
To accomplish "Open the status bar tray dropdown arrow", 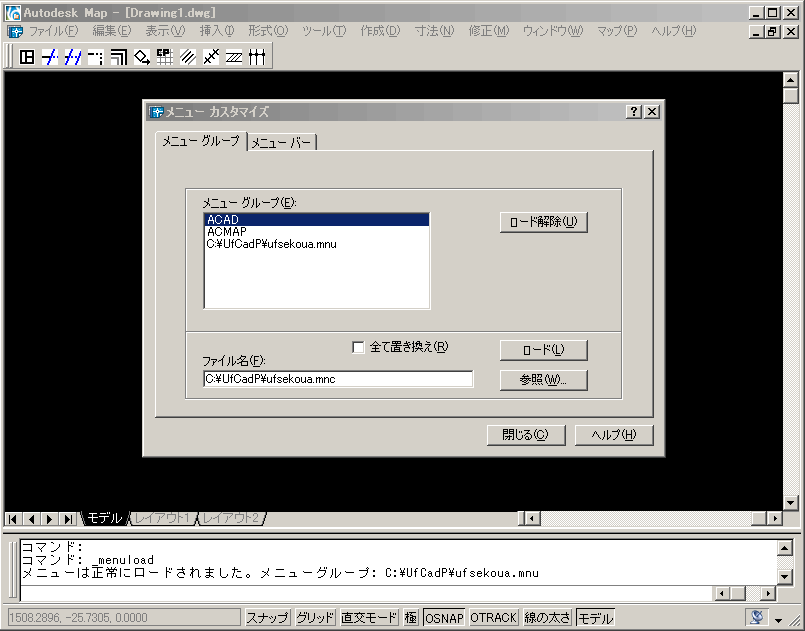I will tap(779, 620).
